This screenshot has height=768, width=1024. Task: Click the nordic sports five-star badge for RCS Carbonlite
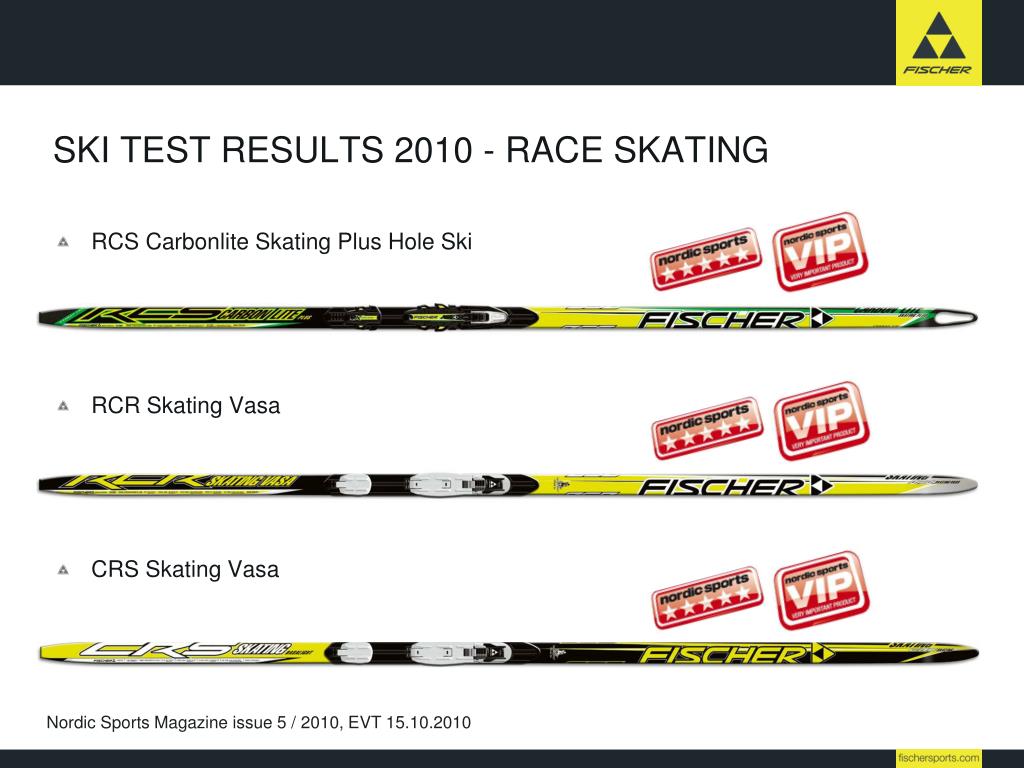point(706,259)
